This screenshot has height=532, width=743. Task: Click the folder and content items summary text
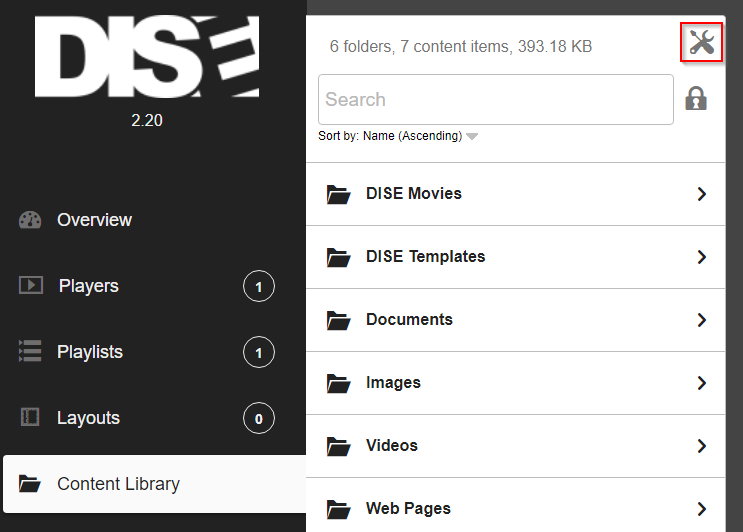pyautogui.click(x=461, y=46)
